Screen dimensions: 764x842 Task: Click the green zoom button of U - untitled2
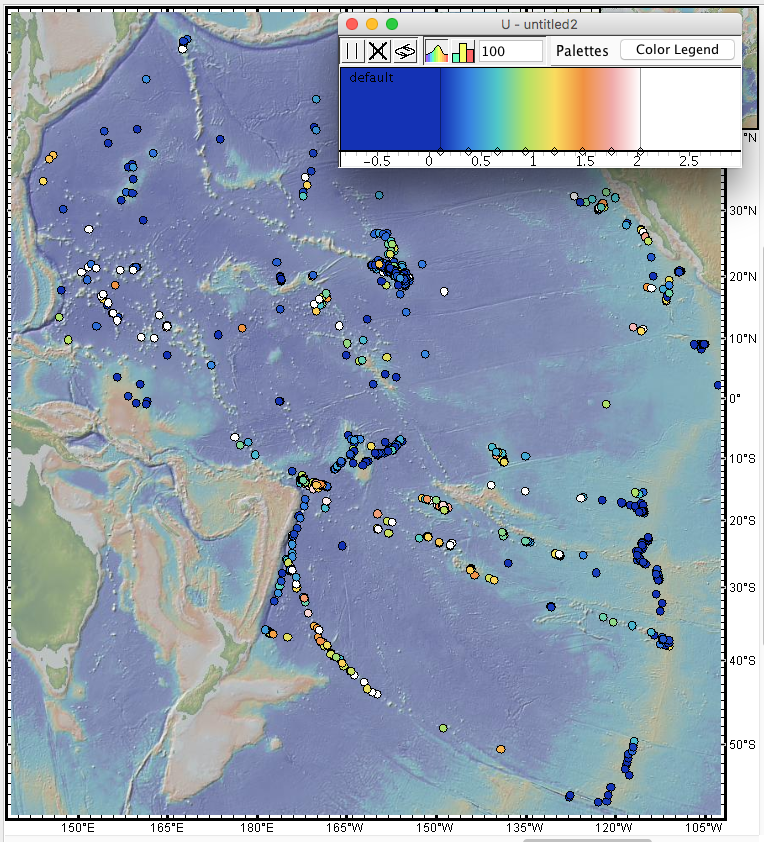(392, 24)
